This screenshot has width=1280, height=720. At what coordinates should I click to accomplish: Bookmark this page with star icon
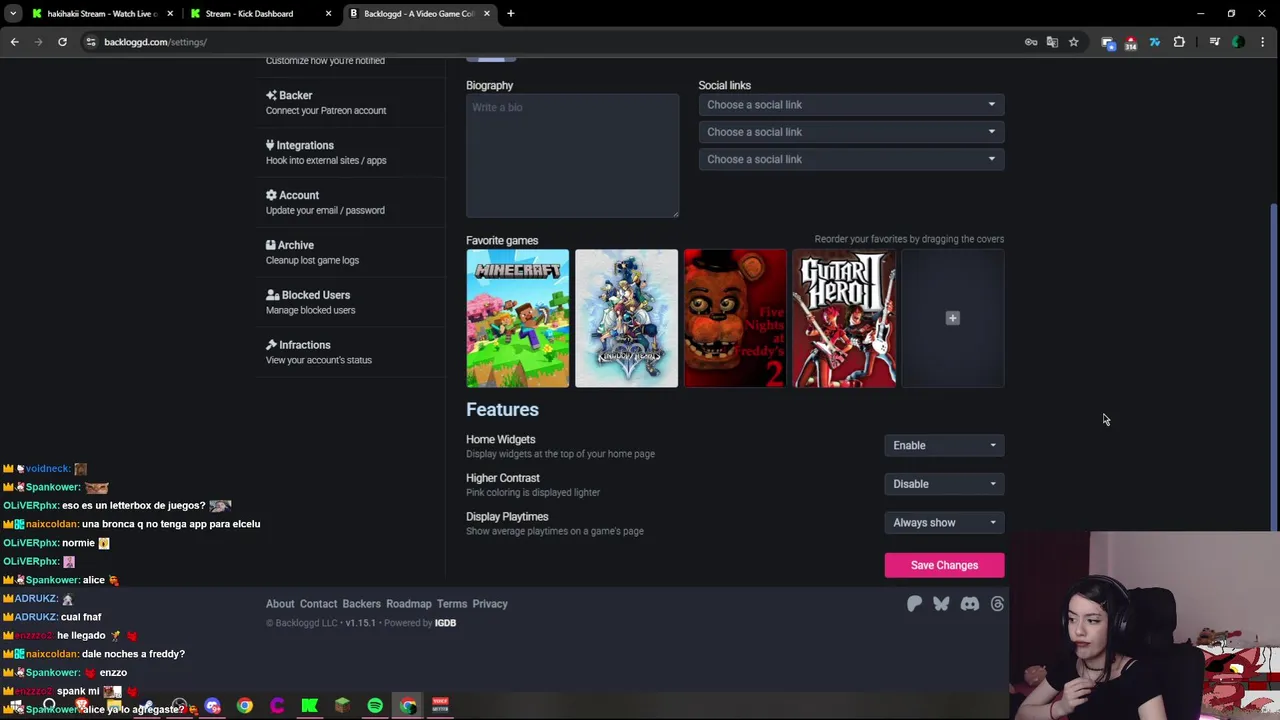pyautogui.click(x=1073, y=42)
